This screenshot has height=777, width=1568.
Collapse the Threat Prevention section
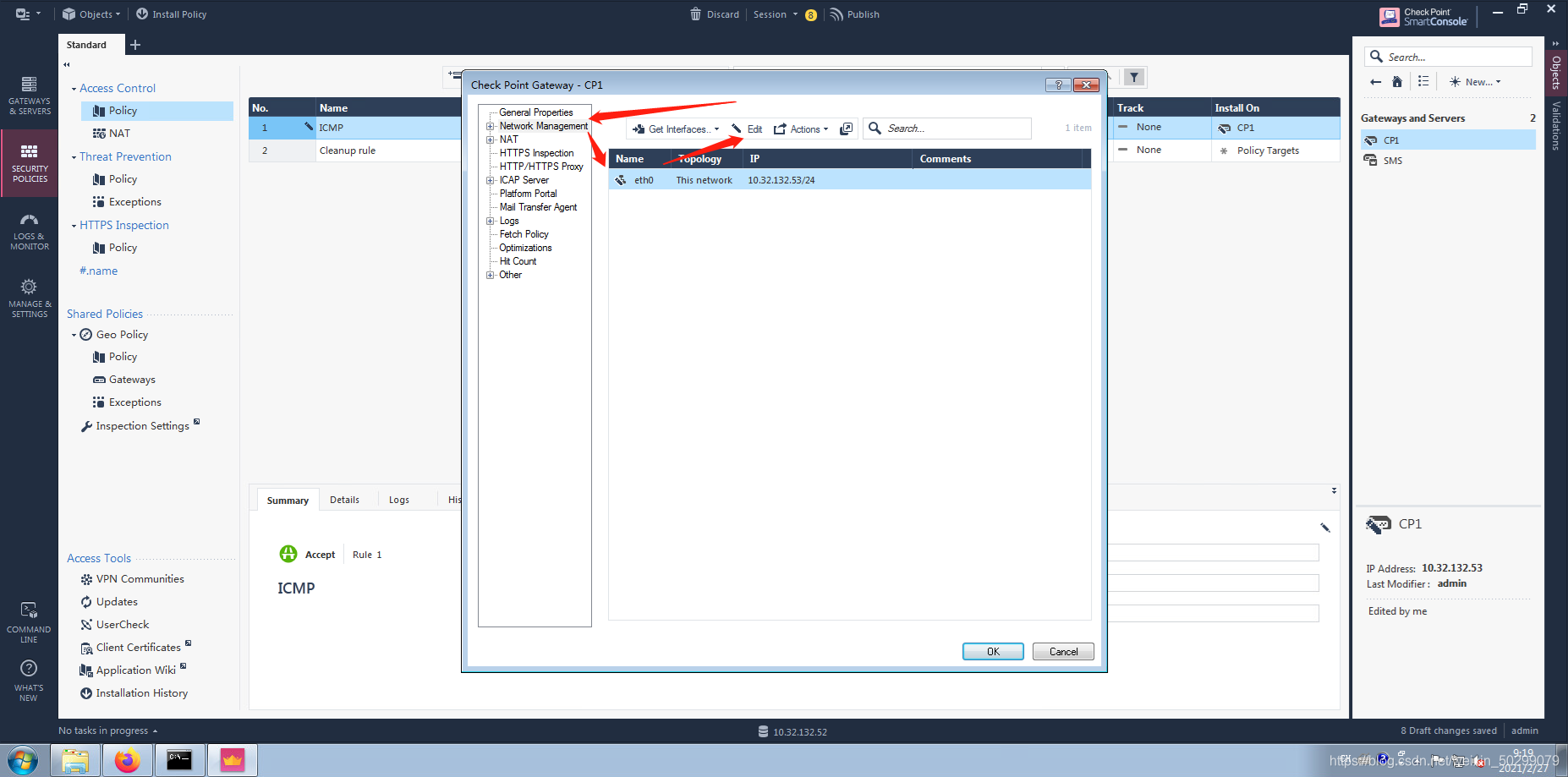[x=74, y=157]
